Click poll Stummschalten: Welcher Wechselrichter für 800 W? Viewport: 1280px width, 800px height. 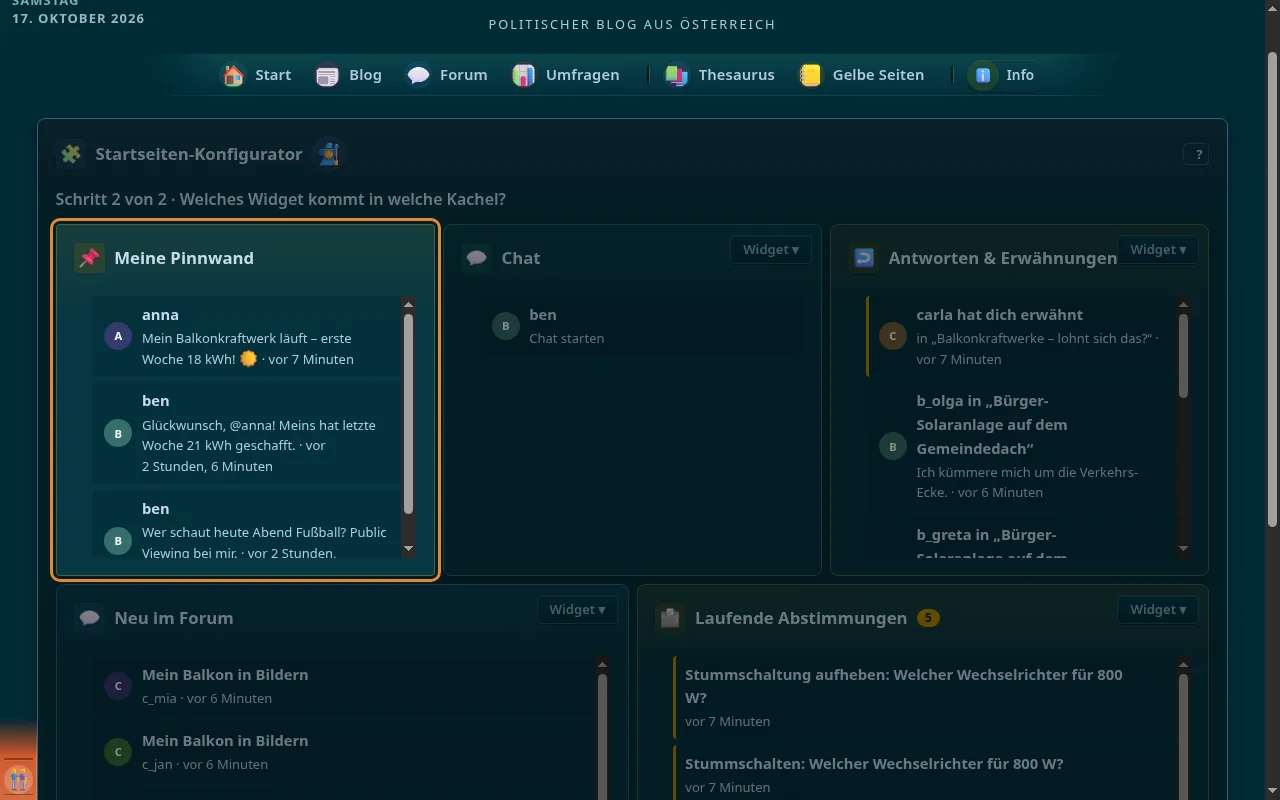(x=924, y=774)
